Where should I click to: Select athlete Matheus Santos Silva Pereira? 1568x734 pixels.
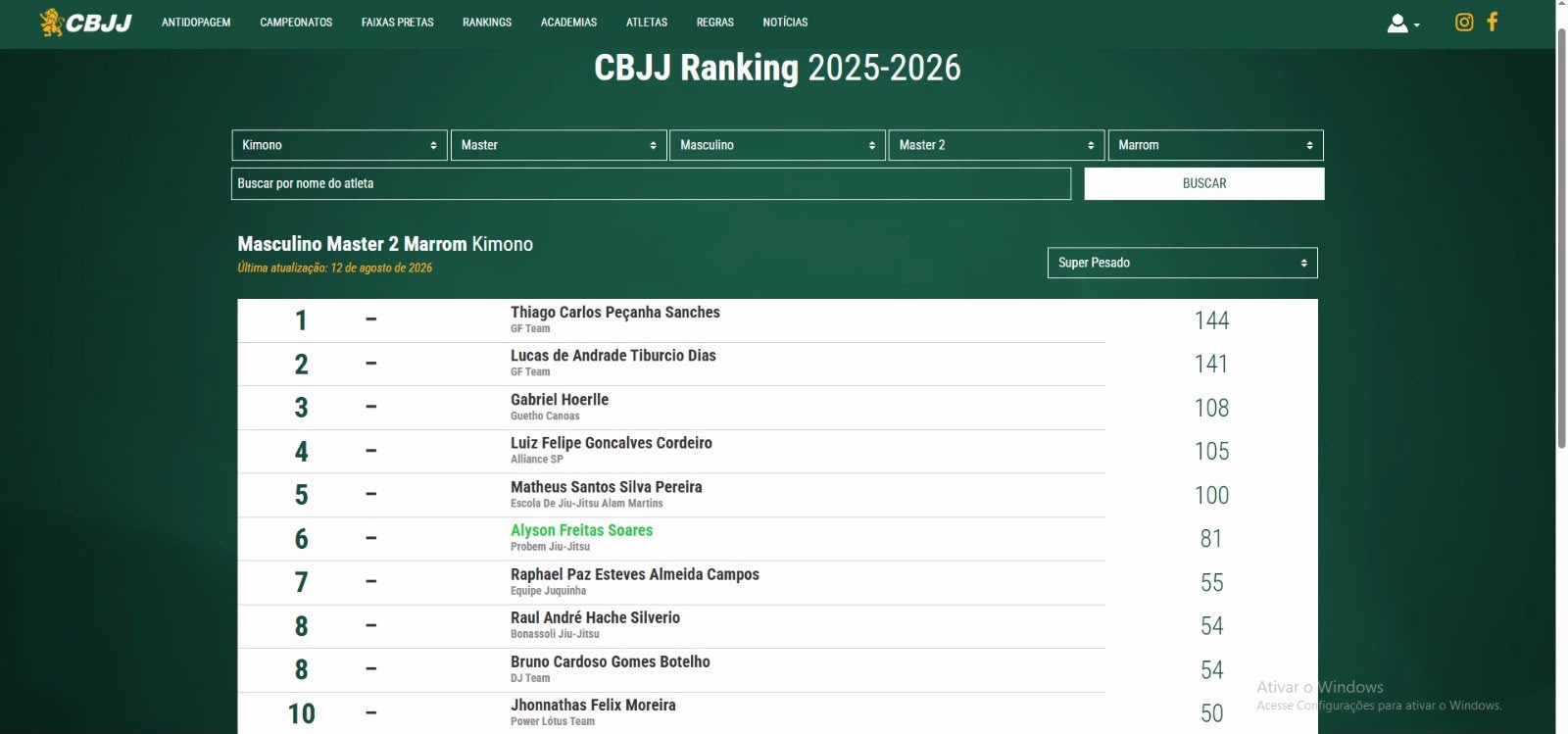click(x=606, y=487)
